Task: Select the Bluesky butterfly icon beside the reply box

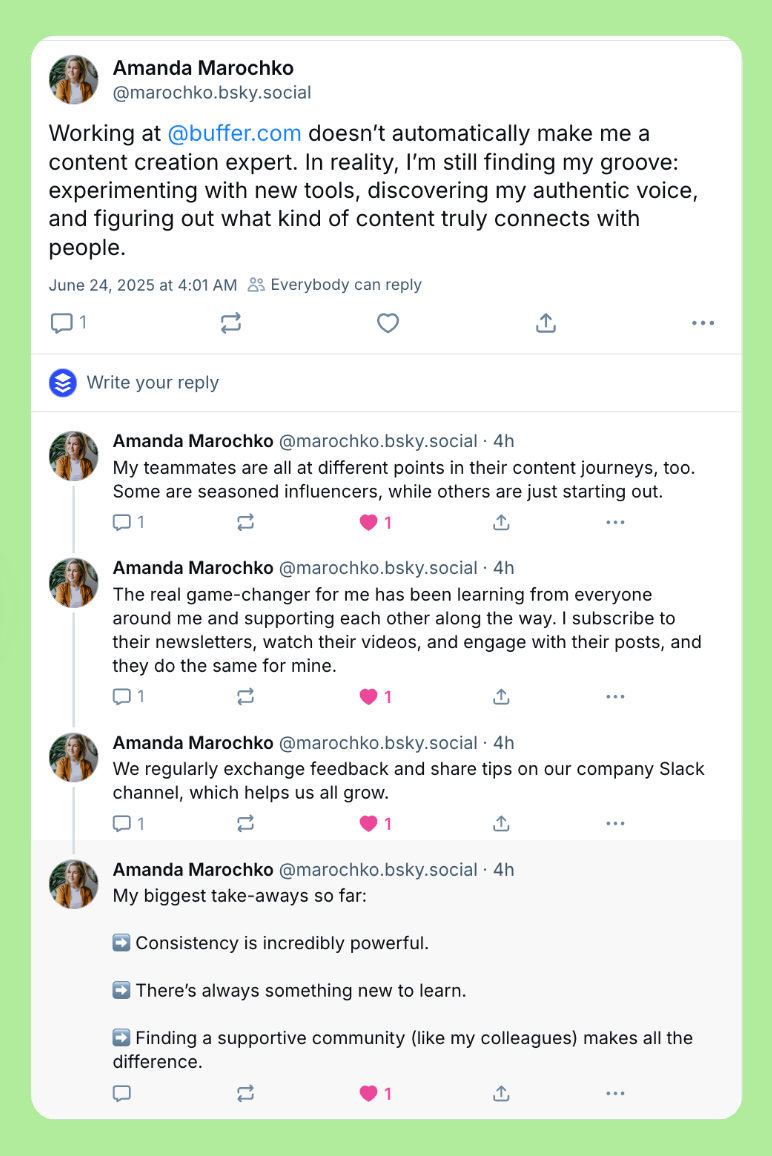Action: coord(62,383)
